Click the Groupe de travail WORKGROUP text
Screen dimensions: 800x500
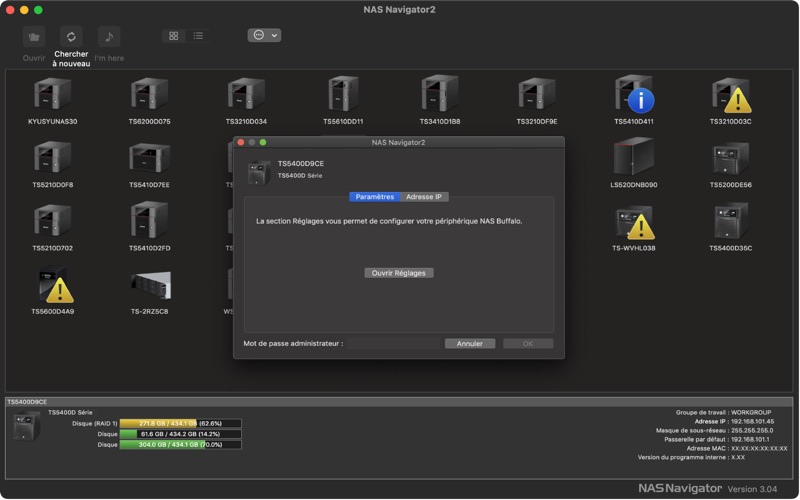[723, 412]
